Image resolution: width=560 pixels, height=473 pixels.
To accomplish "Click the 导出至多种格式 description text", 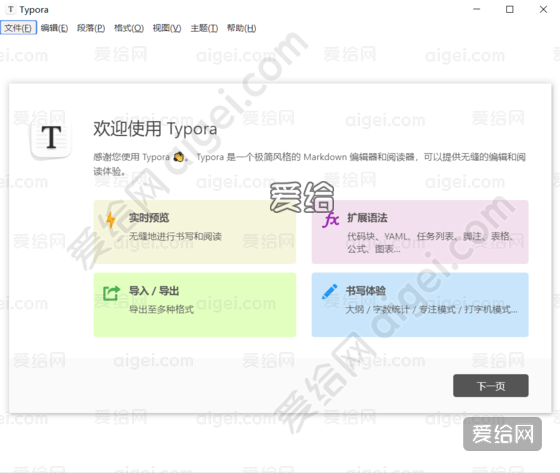I will click(161, 309).
